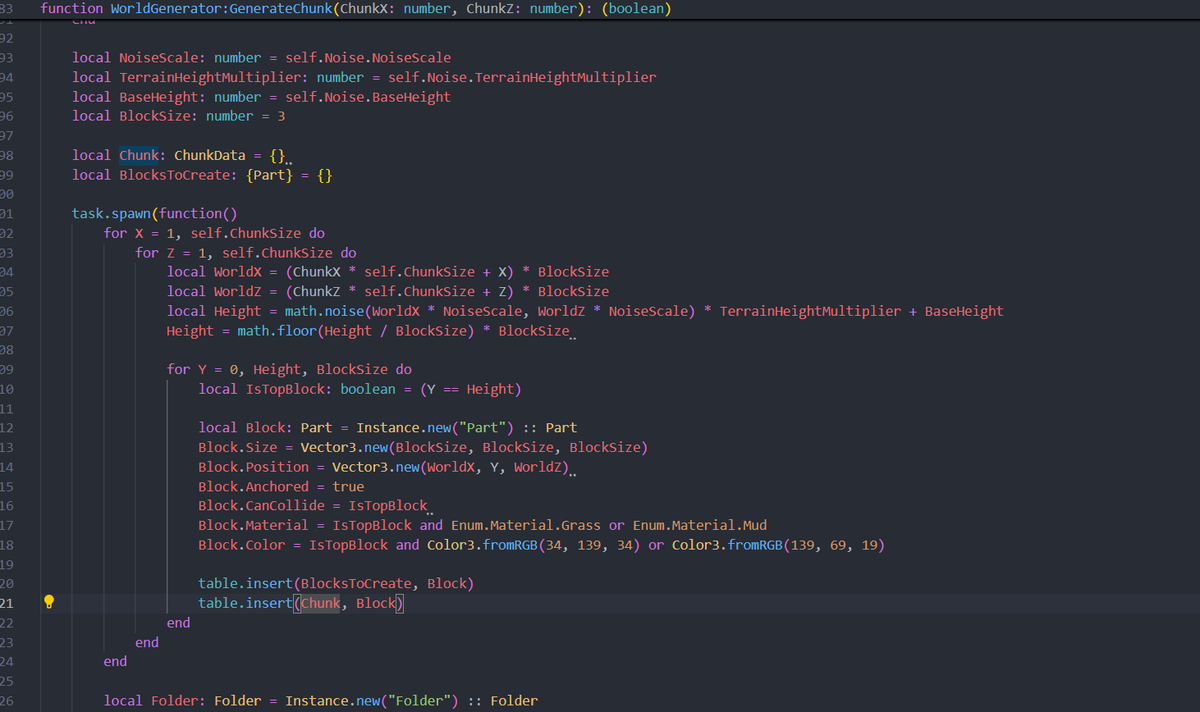
Task: Click 'Block.Anchored' property
Action: coord(253,486)
